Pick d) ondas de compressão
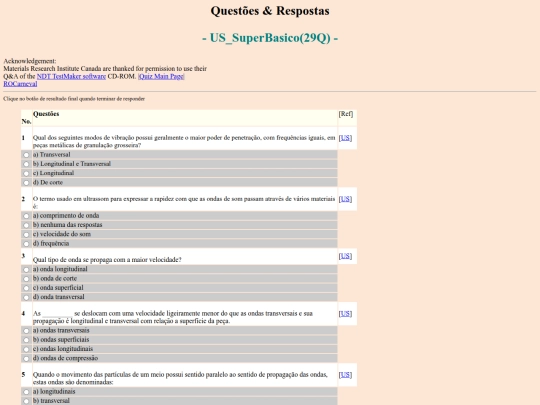Viewport: 540px width, 405px height. pyautogui.click(x=26, y=359)
